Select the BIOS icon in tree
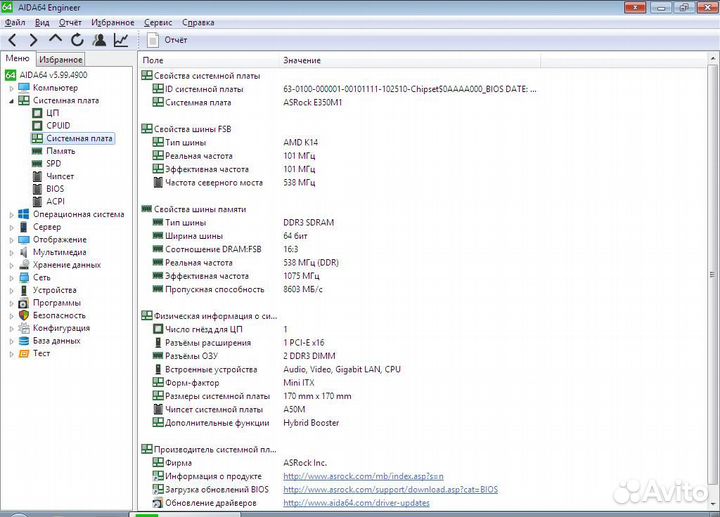This screenshot has height=517, width=720. pos(37,189)
